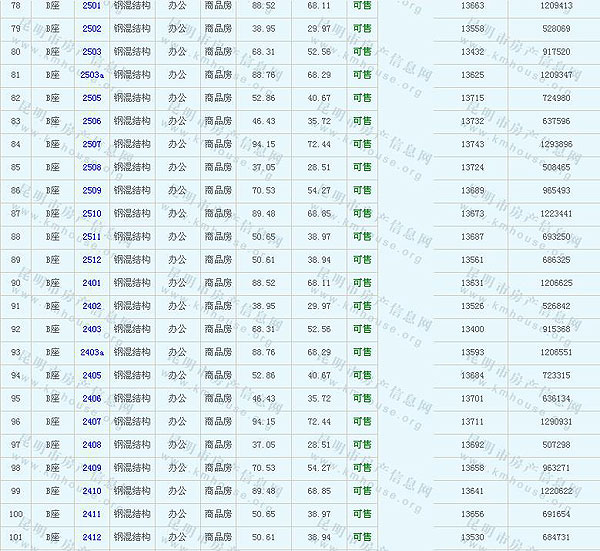Click room 2509 link
This screenshot has height=551, width=600.
(91, 190)
